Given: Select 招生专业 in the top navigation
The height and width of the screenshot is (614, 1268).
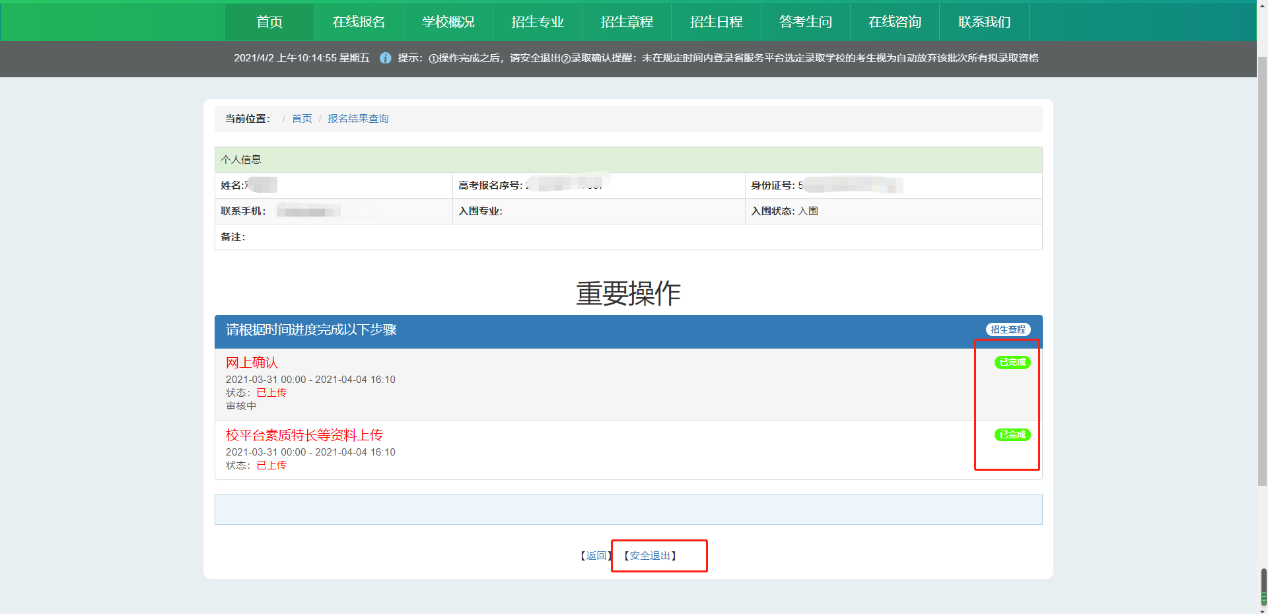Looking at the screenshot, I should tap(537, 22).
